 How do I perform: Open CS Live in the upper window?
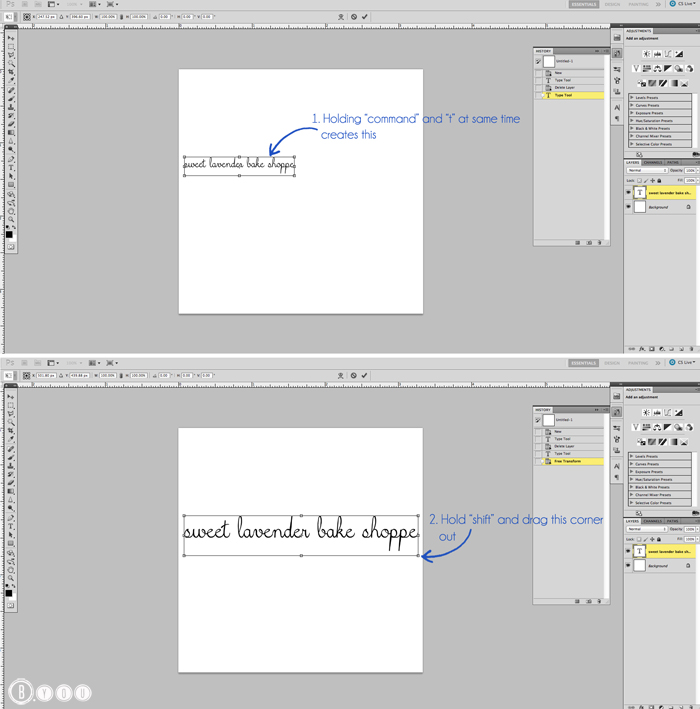683,4
